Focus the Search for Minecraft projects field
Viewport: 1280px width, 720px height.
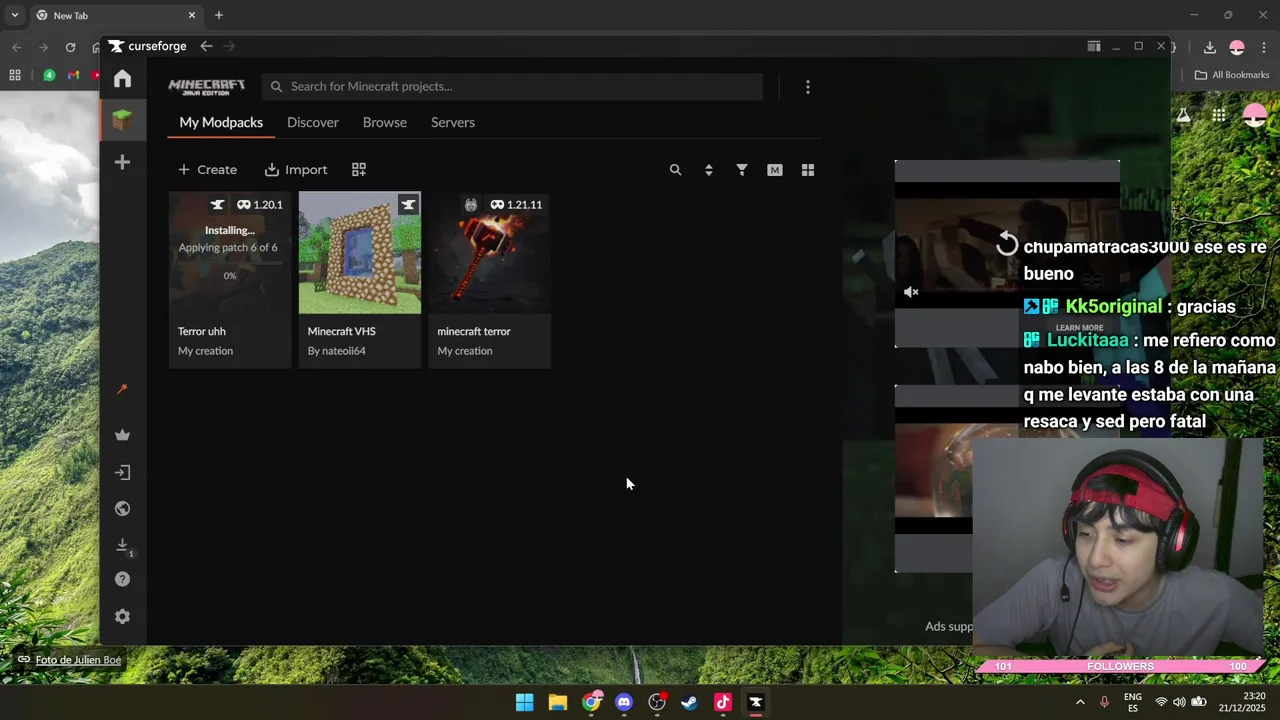(x=512, y=86)
